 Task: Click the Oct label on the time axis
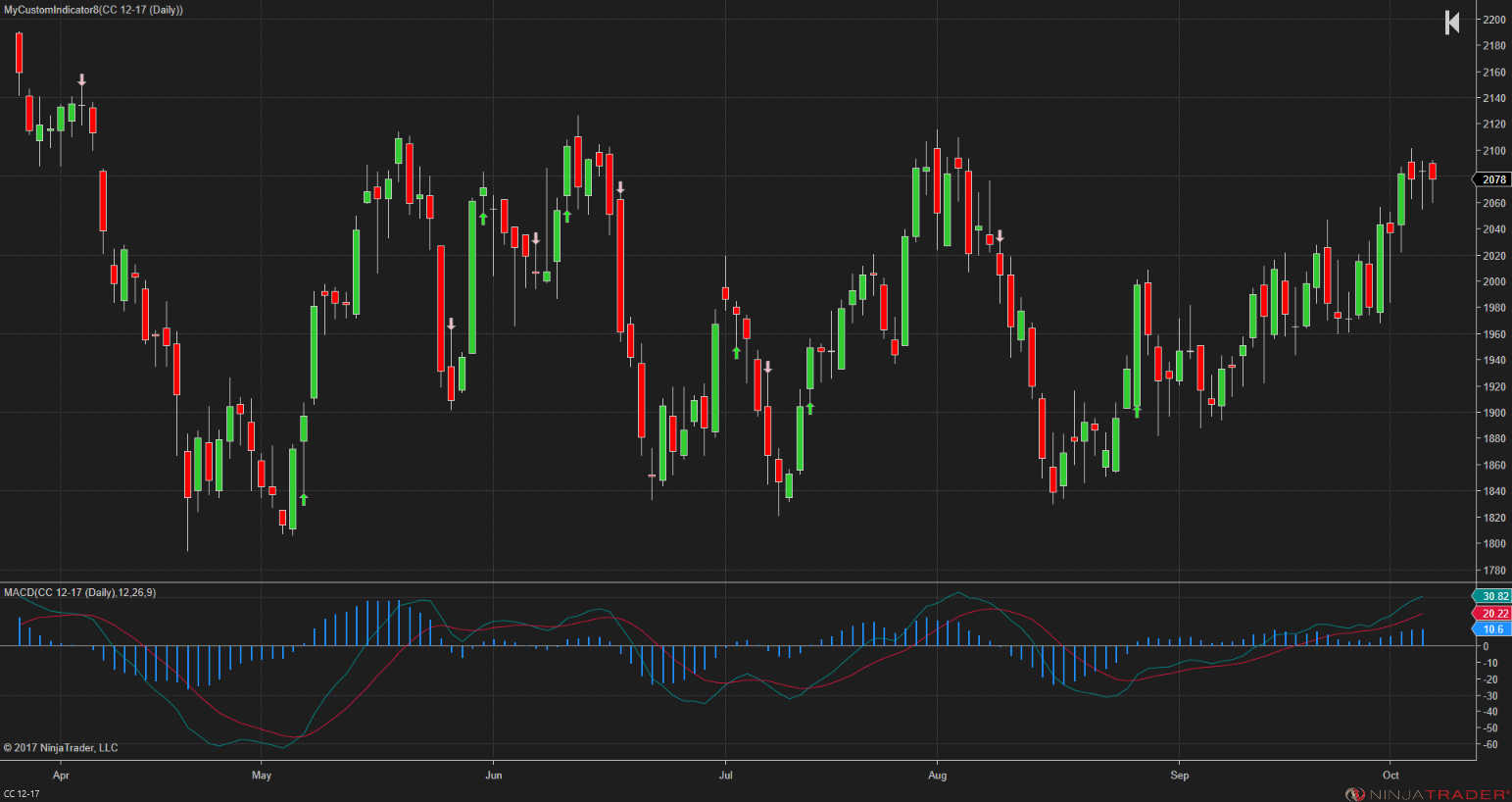[x=1390, y=775]
